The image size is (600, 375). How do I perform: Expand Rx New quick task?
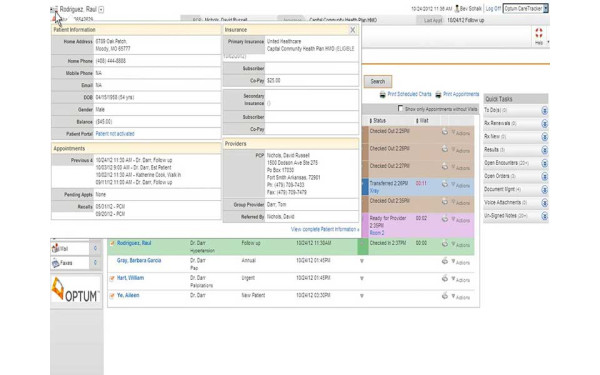(544, 137)
